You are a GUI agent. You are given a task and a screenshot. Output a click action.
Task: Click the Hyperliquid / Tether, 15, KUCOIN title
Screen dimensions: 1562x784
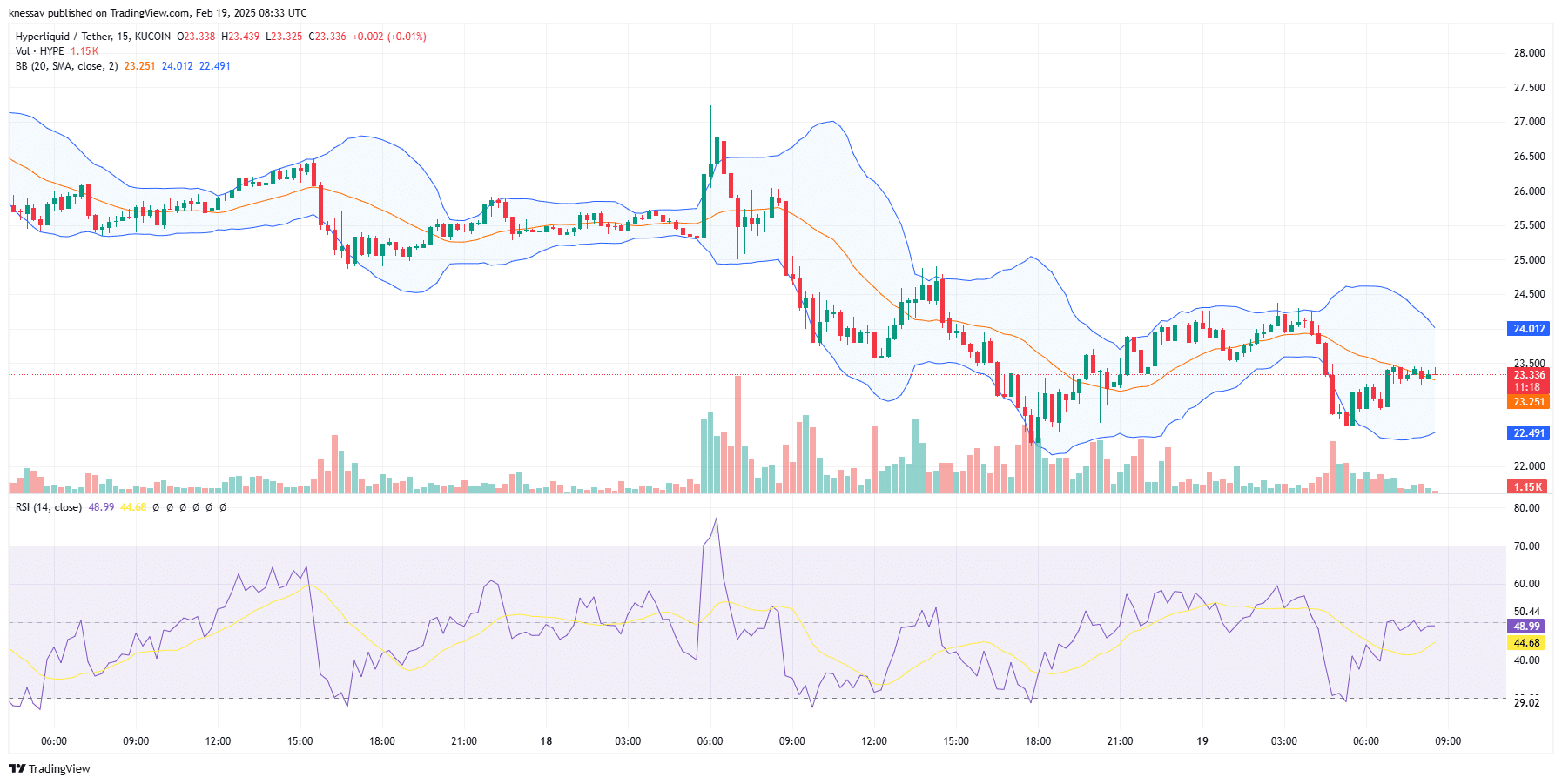(x=93, y=37)
